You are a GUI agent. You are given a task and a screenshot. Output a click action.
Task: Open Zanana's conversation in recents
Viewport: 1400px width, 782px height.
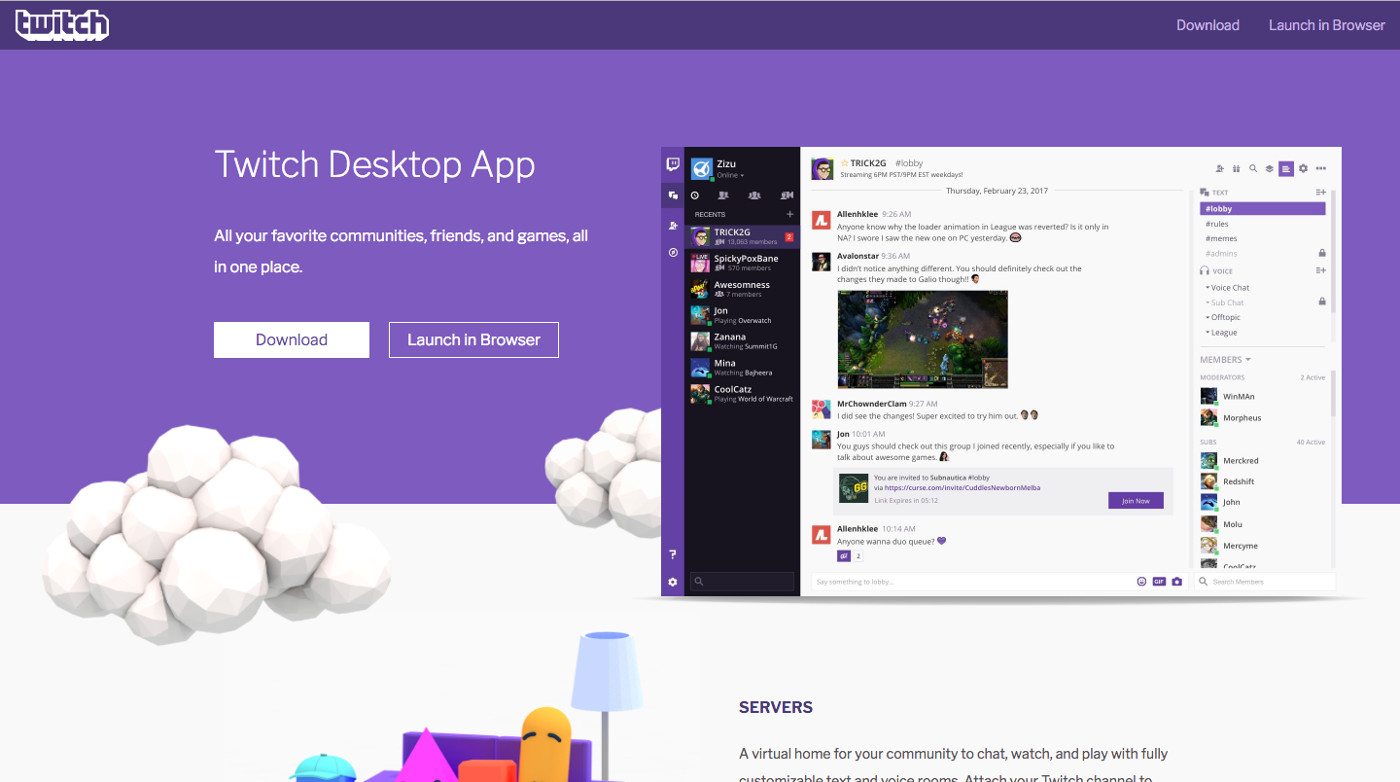tap(742, 341)
